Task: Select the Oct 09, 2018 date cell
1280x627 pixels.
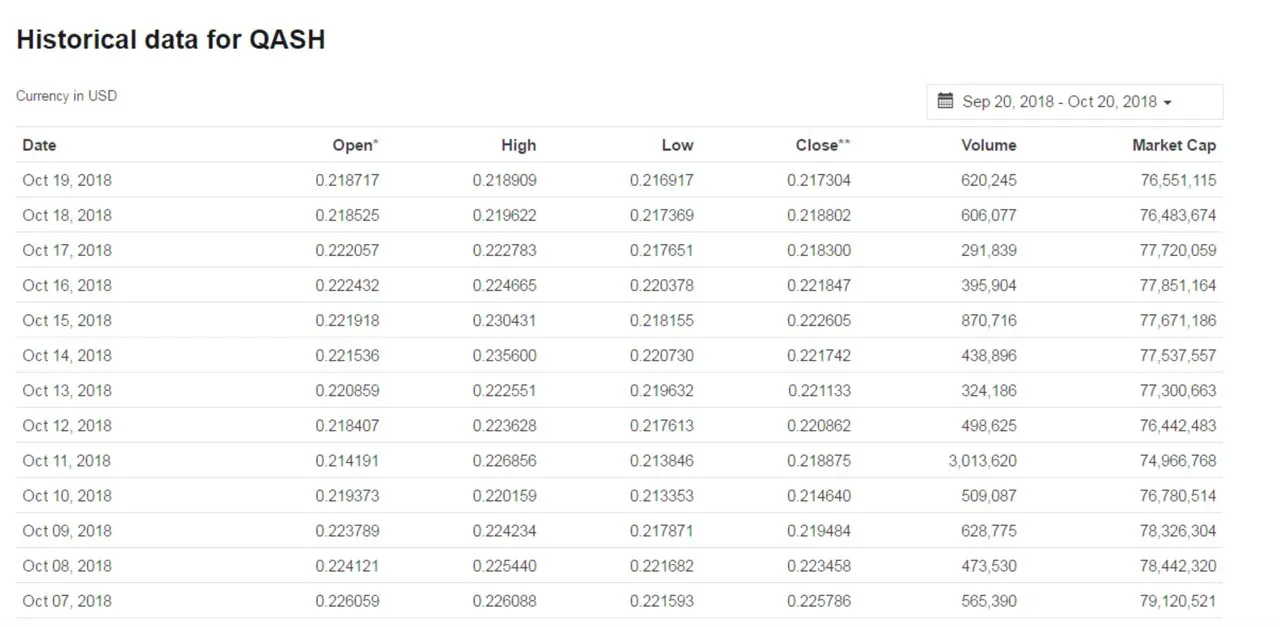Action: coord(67,531)
